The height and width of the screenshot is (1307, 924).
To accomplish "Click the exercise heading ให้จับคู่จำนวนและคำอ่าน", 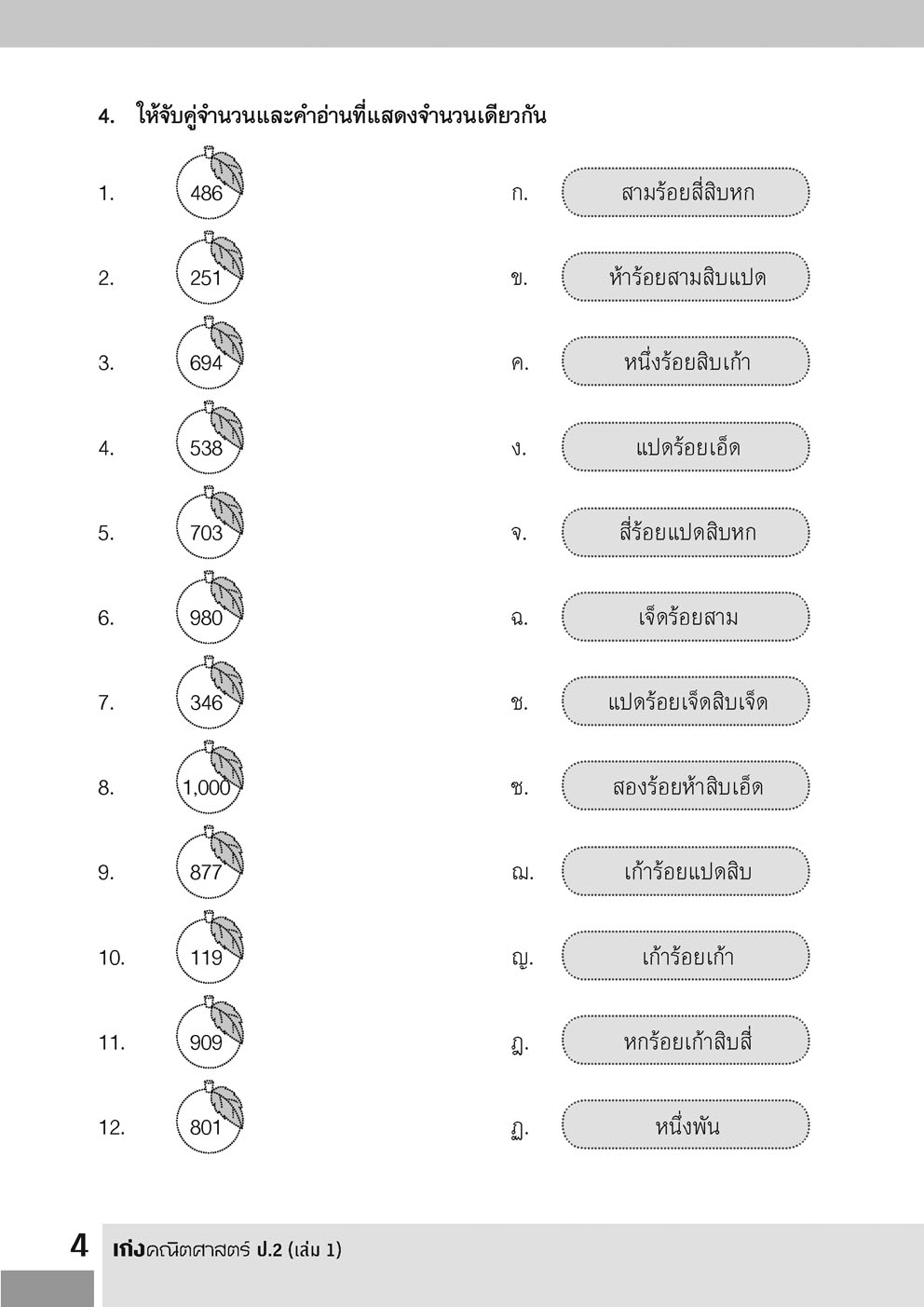I will click(340, 116).
